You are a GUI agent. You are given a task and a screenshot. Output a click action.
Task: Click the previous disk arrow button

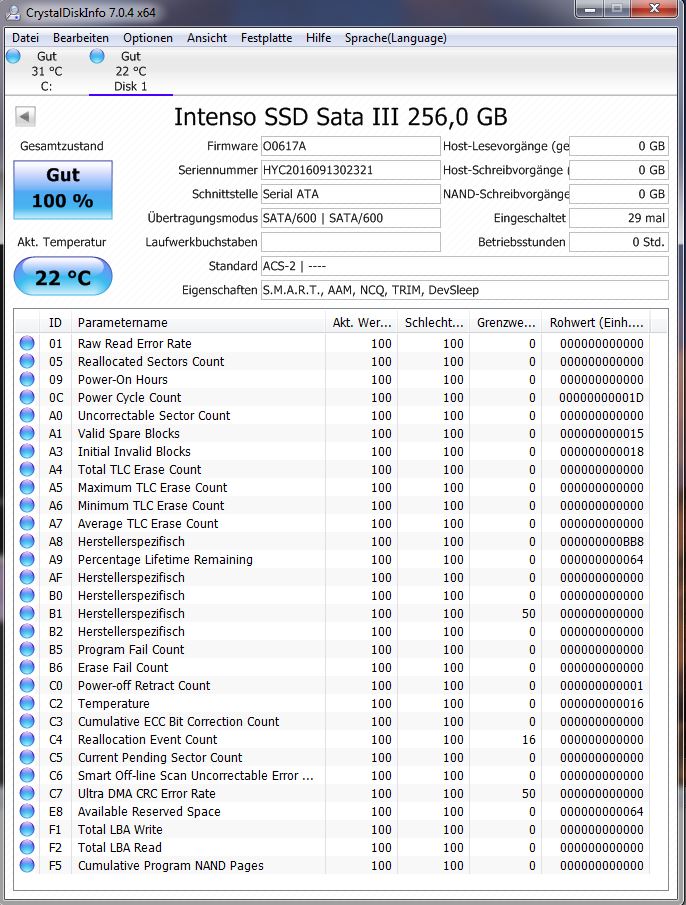tap(25, 117)
